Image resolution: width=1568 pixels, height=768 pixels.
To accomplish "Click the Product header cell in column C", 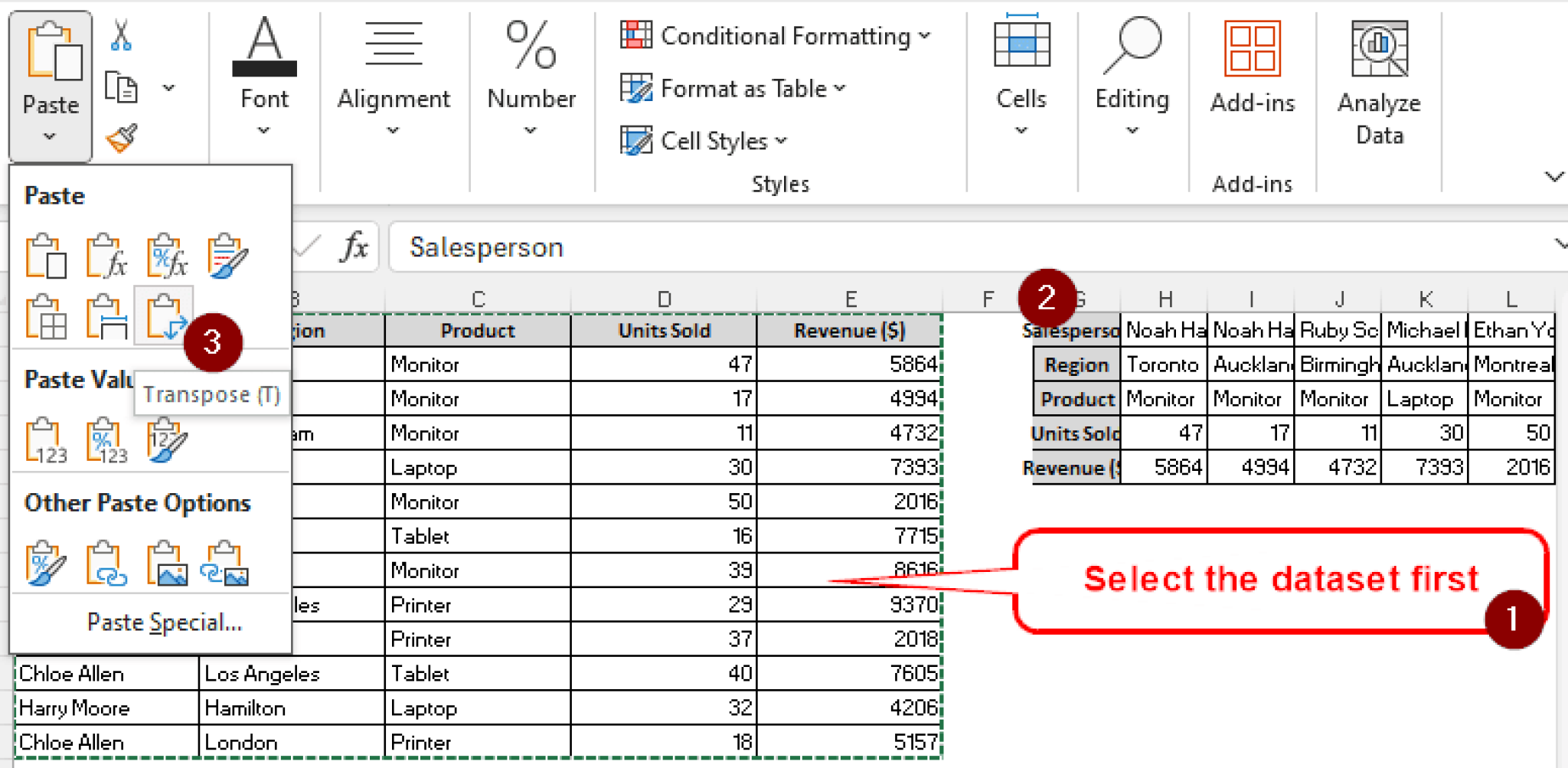I will (478, 331).
